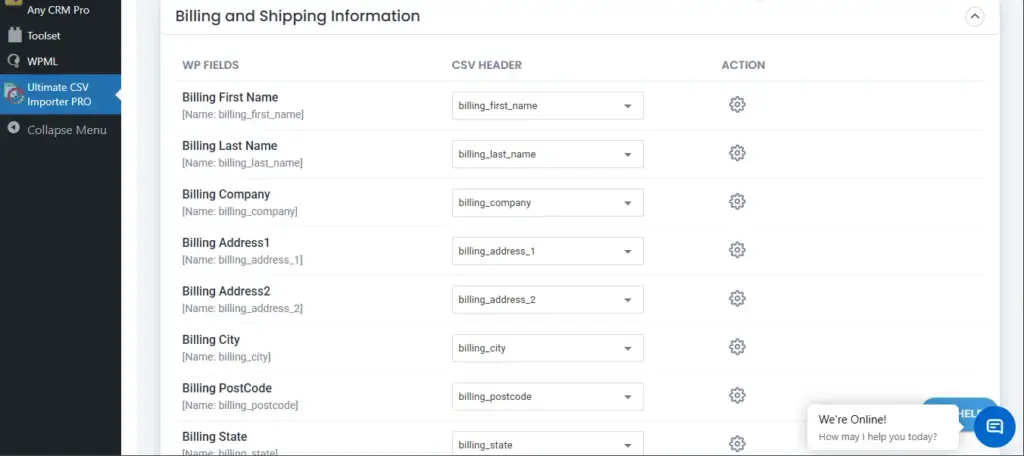Click the WP FIELDS column header
This screenshot has width=1024, height=456.
tap(210, 65)
